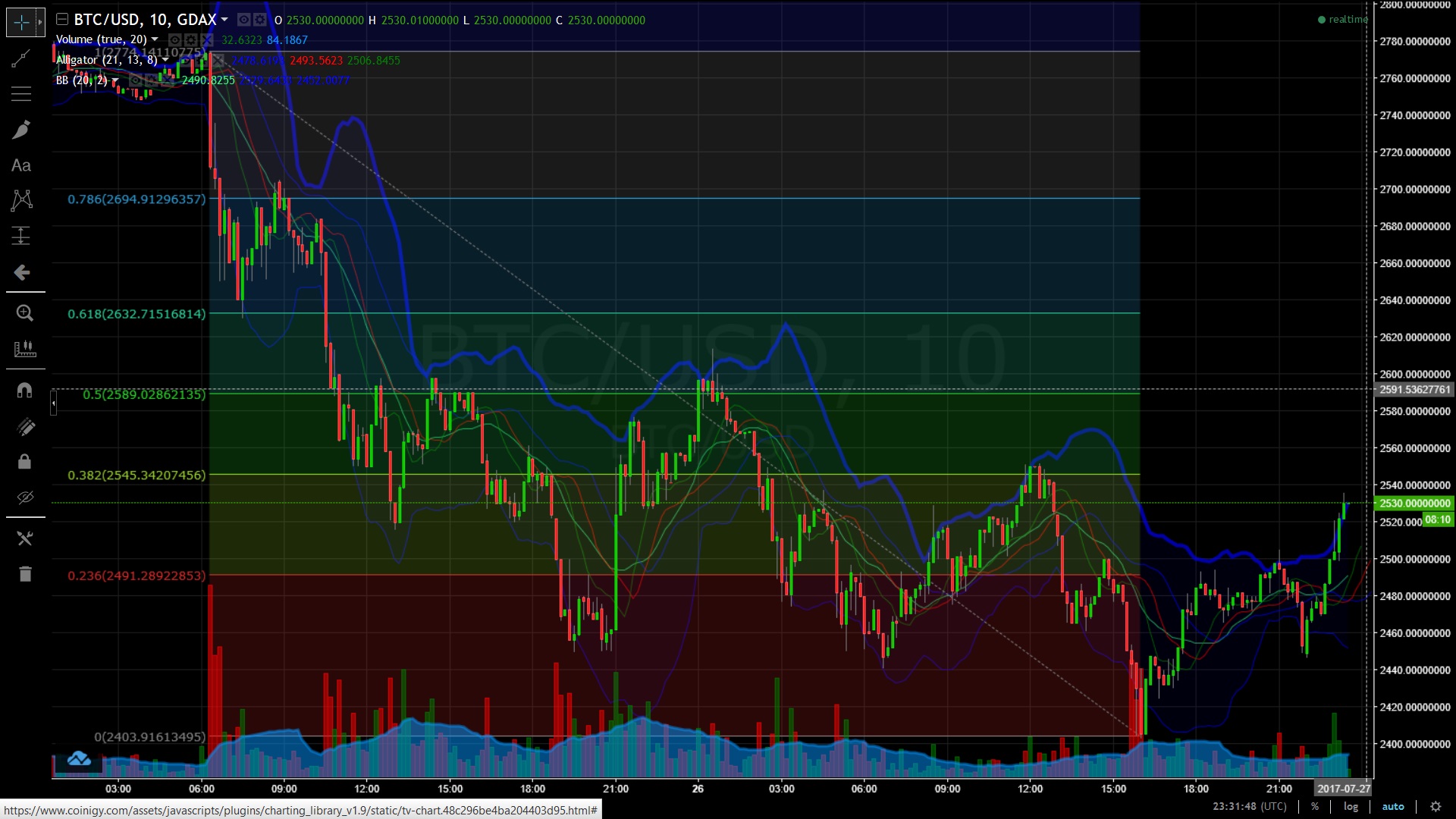The height and width of the screenshot is (819, 1456).
Task: Select the trend line drawing tool
Action: tap(21, 58)
